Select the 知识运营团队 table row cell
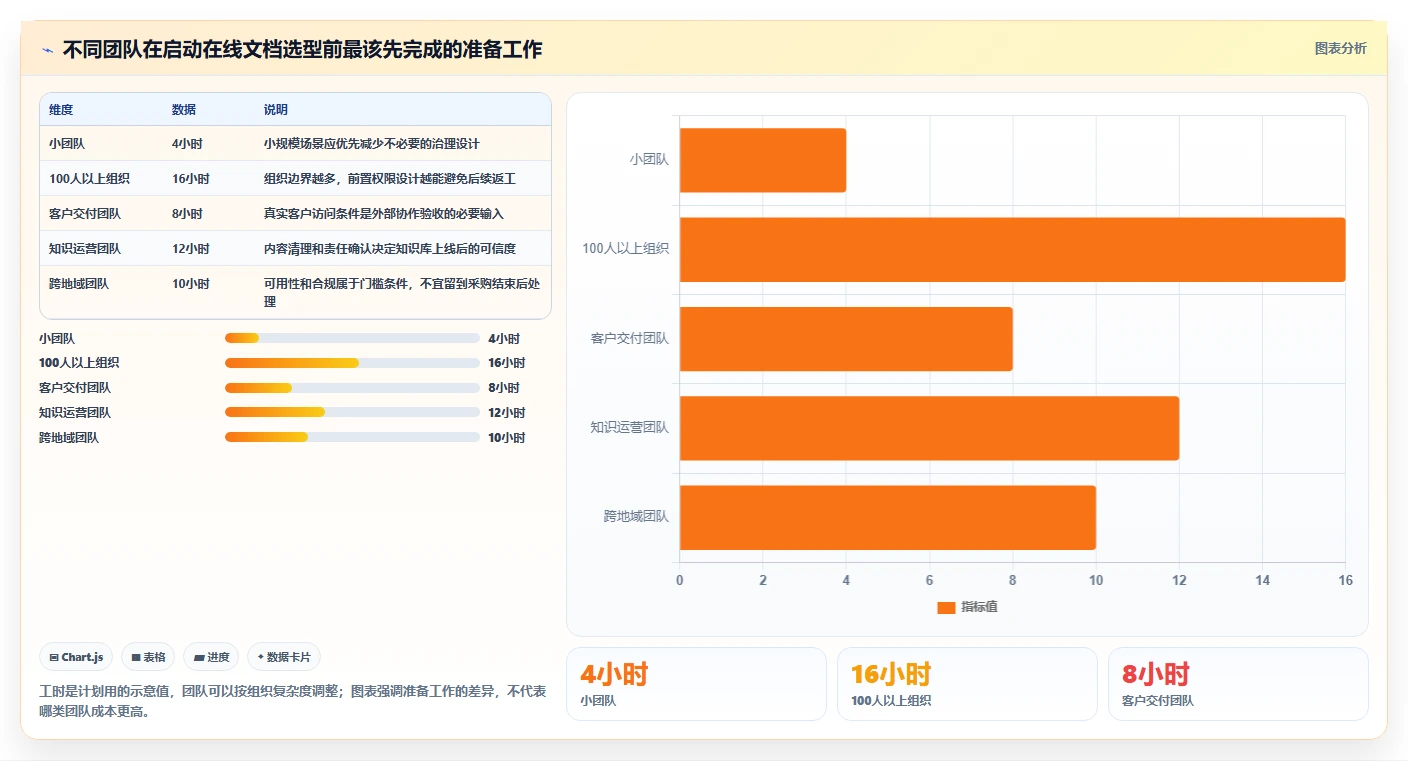Image resolution: width=1408 pixels, height=761 pixels. pyautogui.click(x=85, y=249)
